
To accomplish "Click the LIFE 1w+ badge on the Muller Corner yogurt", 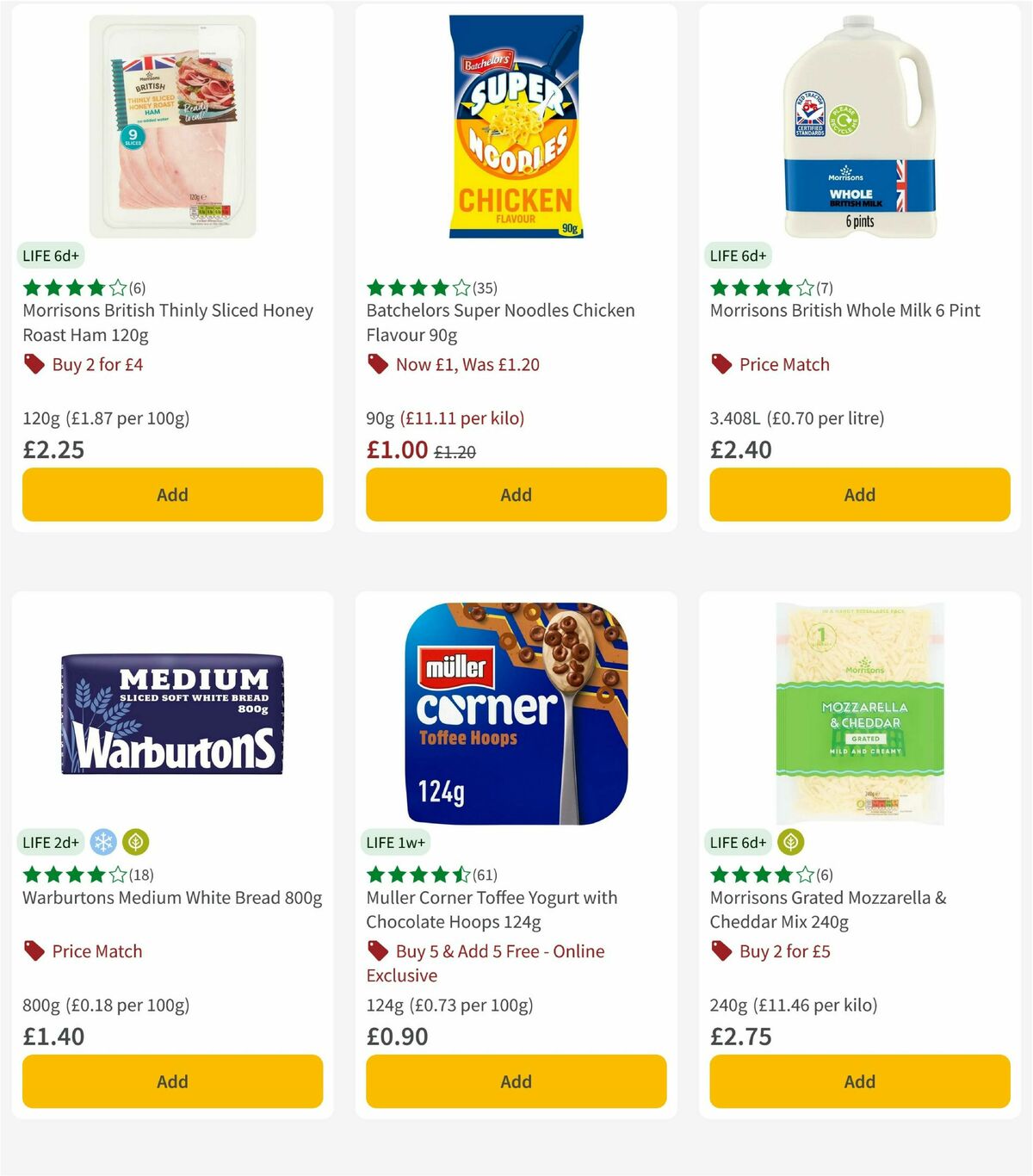I will click(x=395, y=842).
